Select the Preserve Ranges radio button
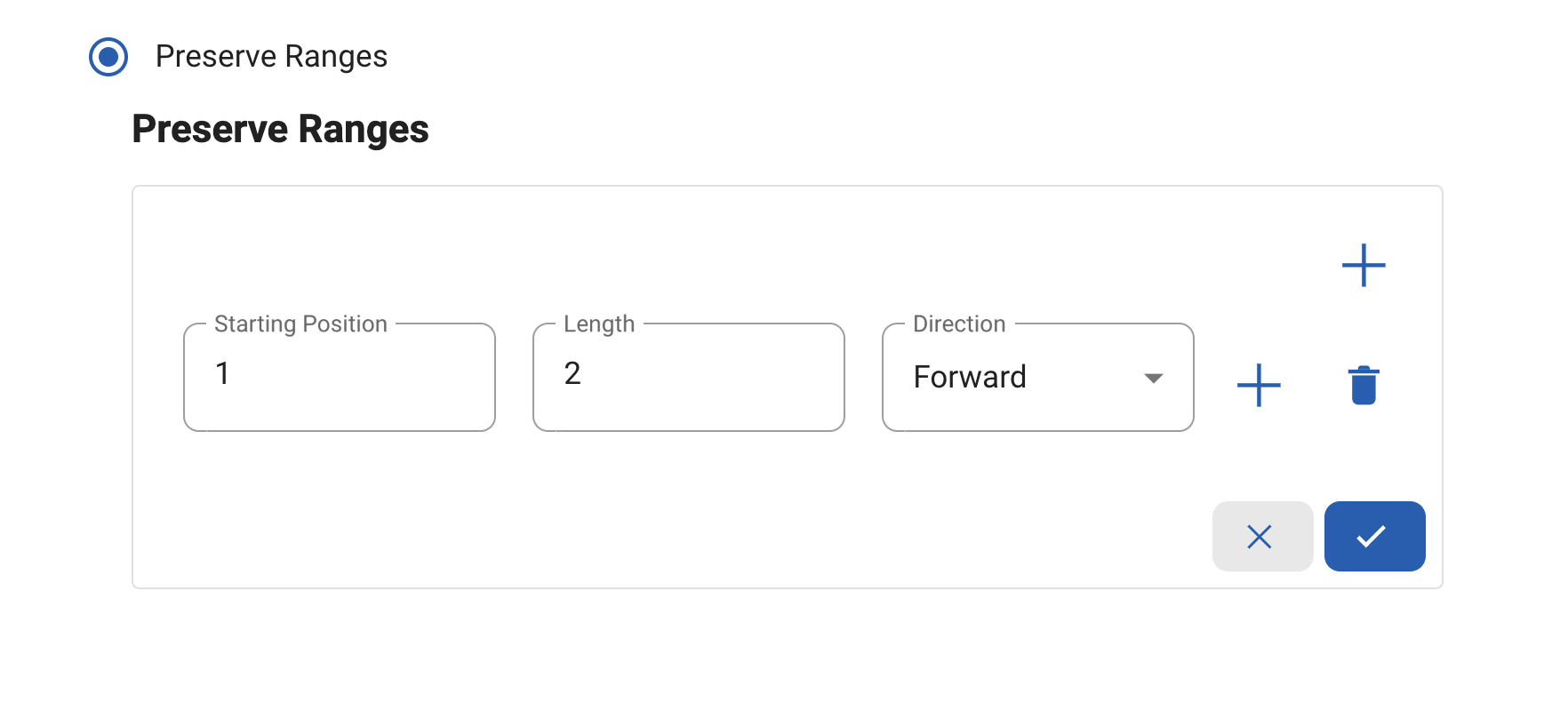1568x727 pixels. (108, 57)
